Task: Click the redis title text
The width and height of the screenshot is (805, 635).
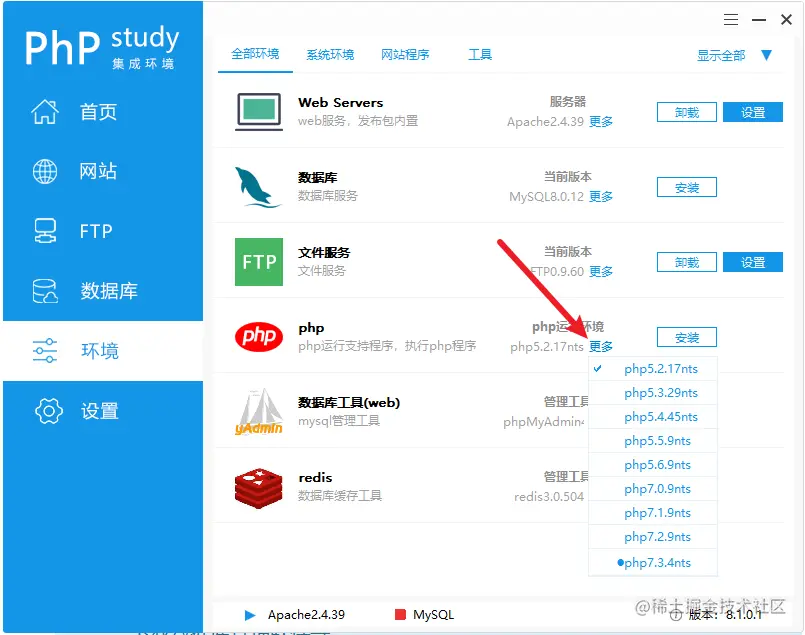Action: (x=315, y=477)
